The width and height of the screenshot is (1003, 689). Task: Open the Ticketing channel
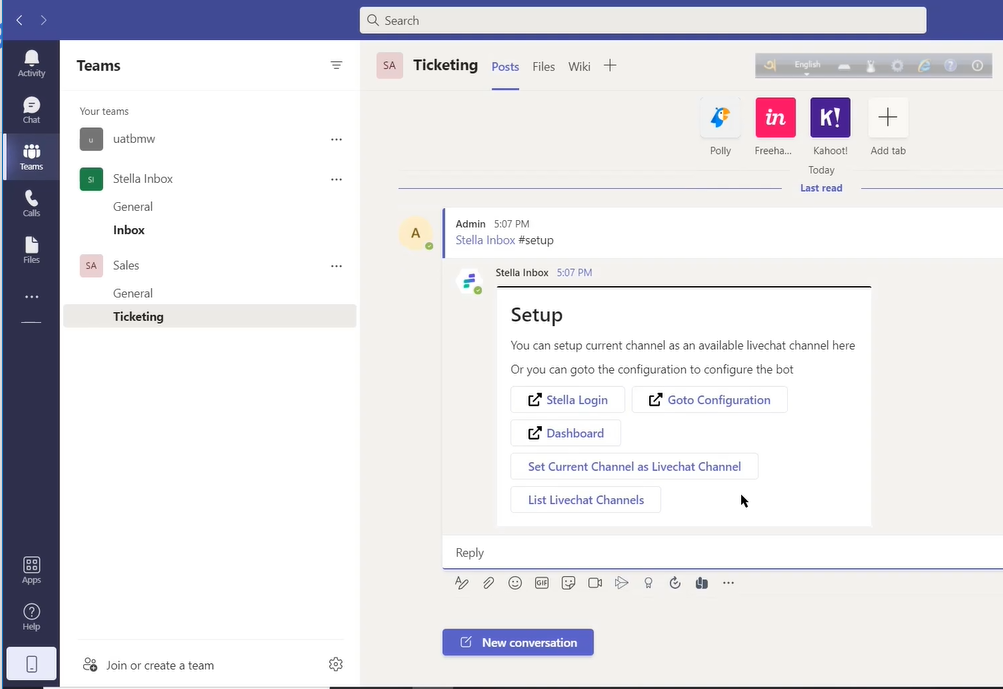tap(210, 316)
